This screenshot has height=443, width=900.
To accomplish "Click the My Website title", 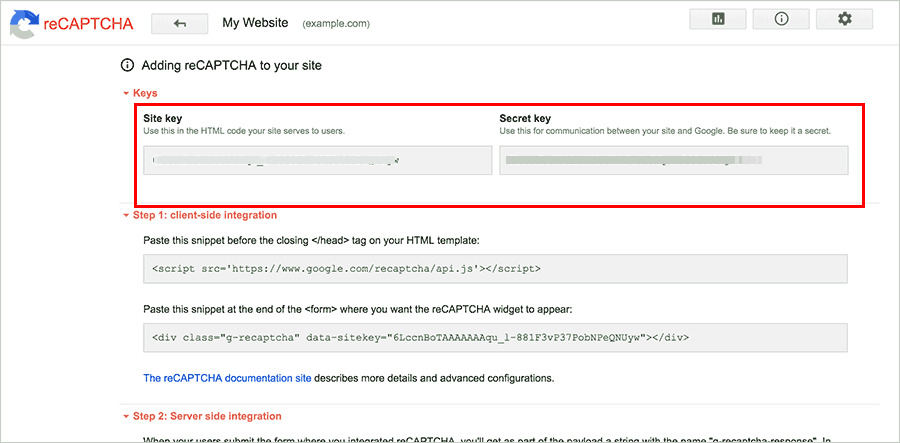I will coord(255,24).
